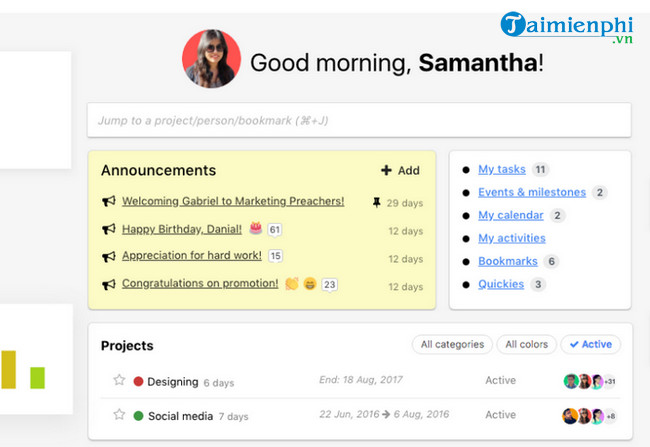Open Congratulations on promotion announcement
Screen dimensions: 650x447
200,283
